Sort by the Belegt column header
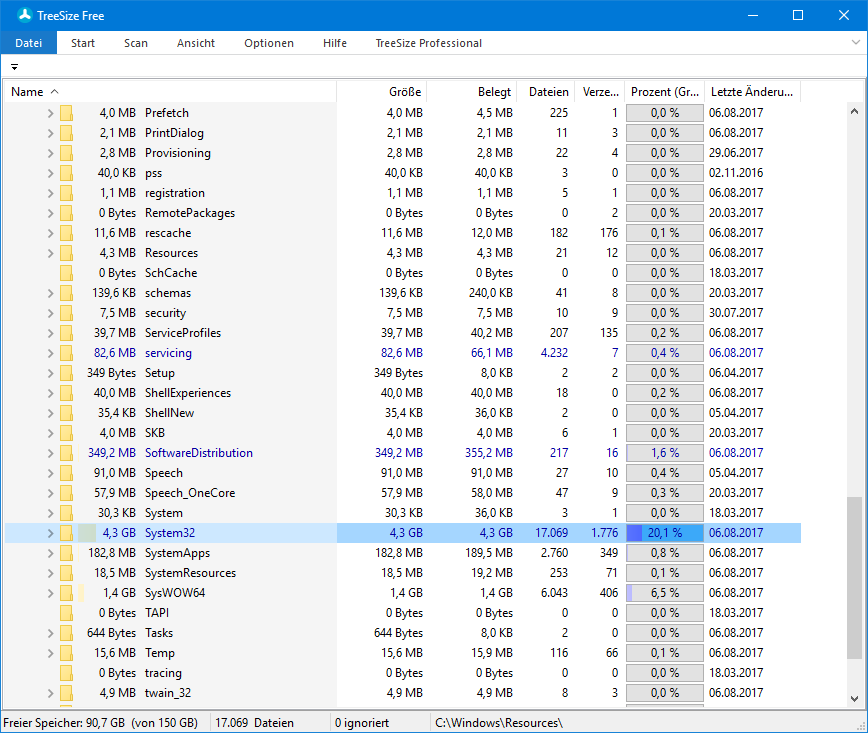868x733 pixels. coord(472,92)
